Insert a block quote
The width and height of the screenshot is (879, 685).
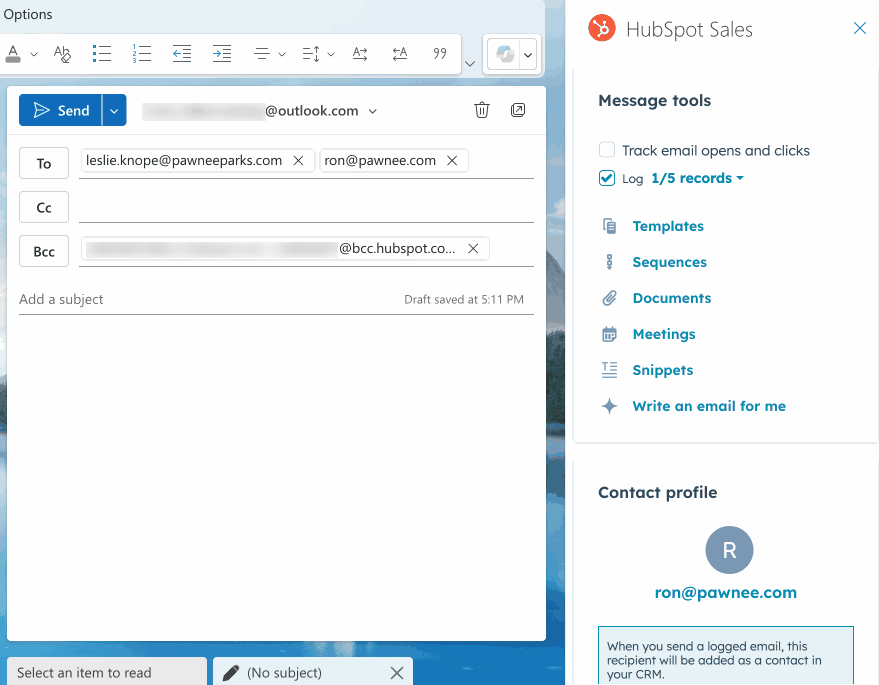440,54
